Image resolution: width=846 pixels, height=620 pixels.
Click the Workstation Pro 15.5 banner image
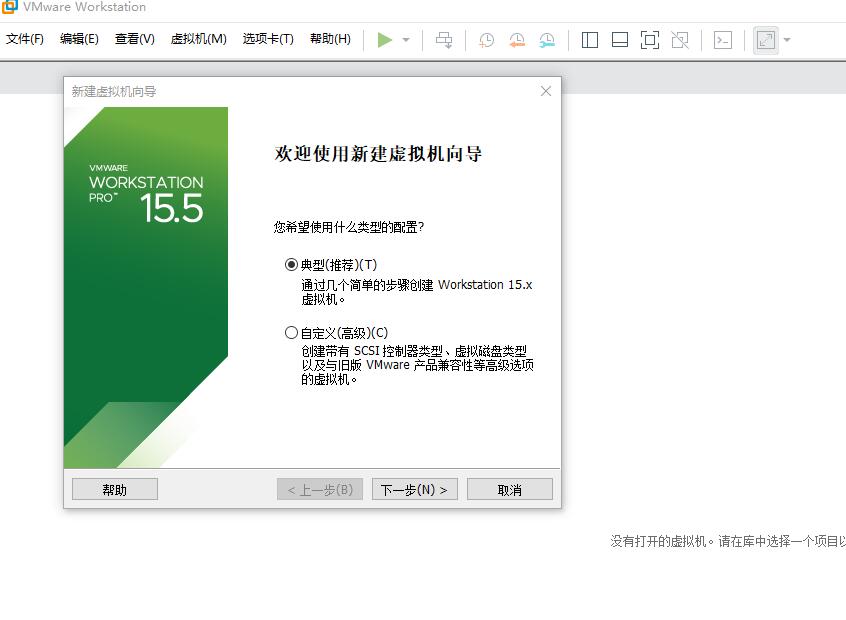pyautogui.click(x=146, y=288)
